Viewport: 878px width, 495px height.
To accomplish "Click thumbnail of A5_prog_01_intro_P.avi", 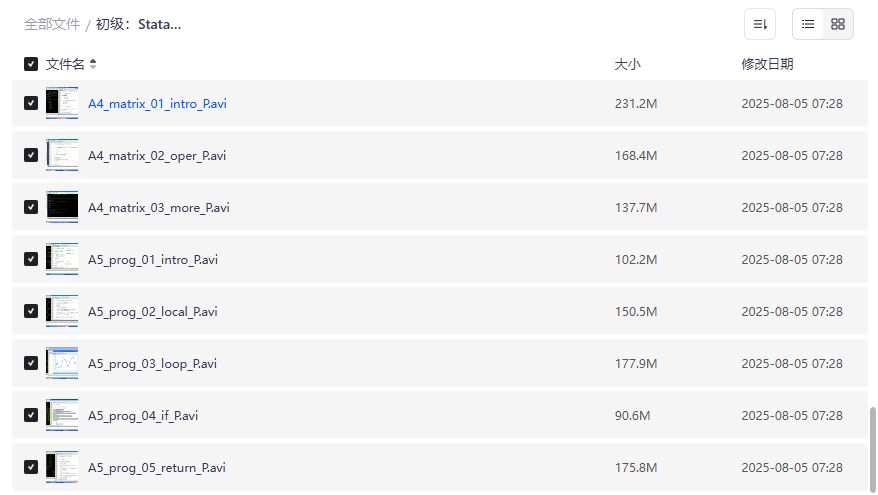I will 62,259.
